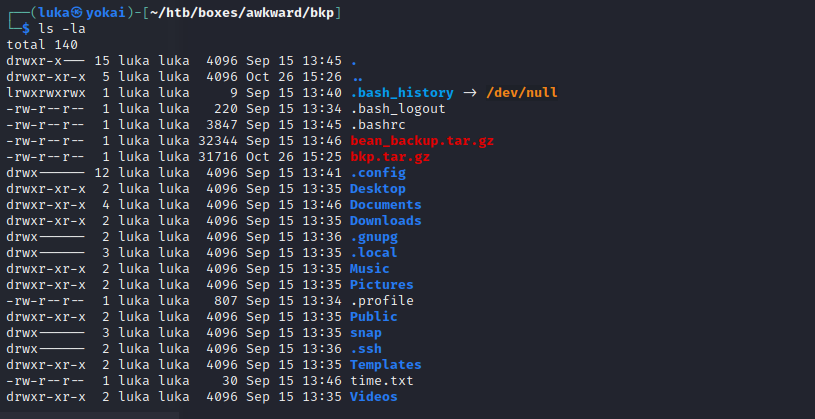Click the time.txt filename
The height and width of the screenshot is (419, 815).
click(x=381, y=381)
